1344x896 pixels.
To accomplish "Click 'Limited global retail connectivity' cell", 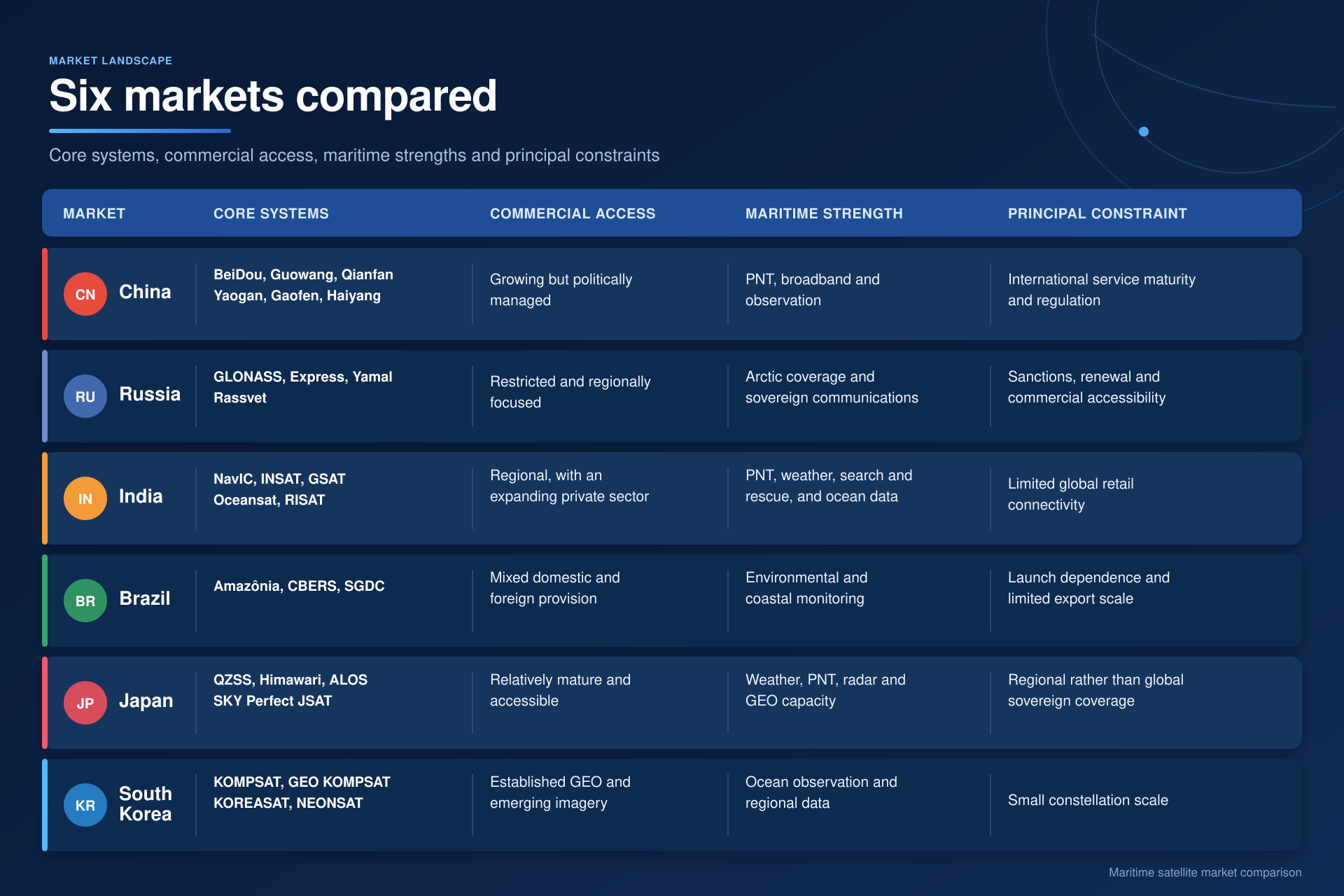I will click(1071, 494).
